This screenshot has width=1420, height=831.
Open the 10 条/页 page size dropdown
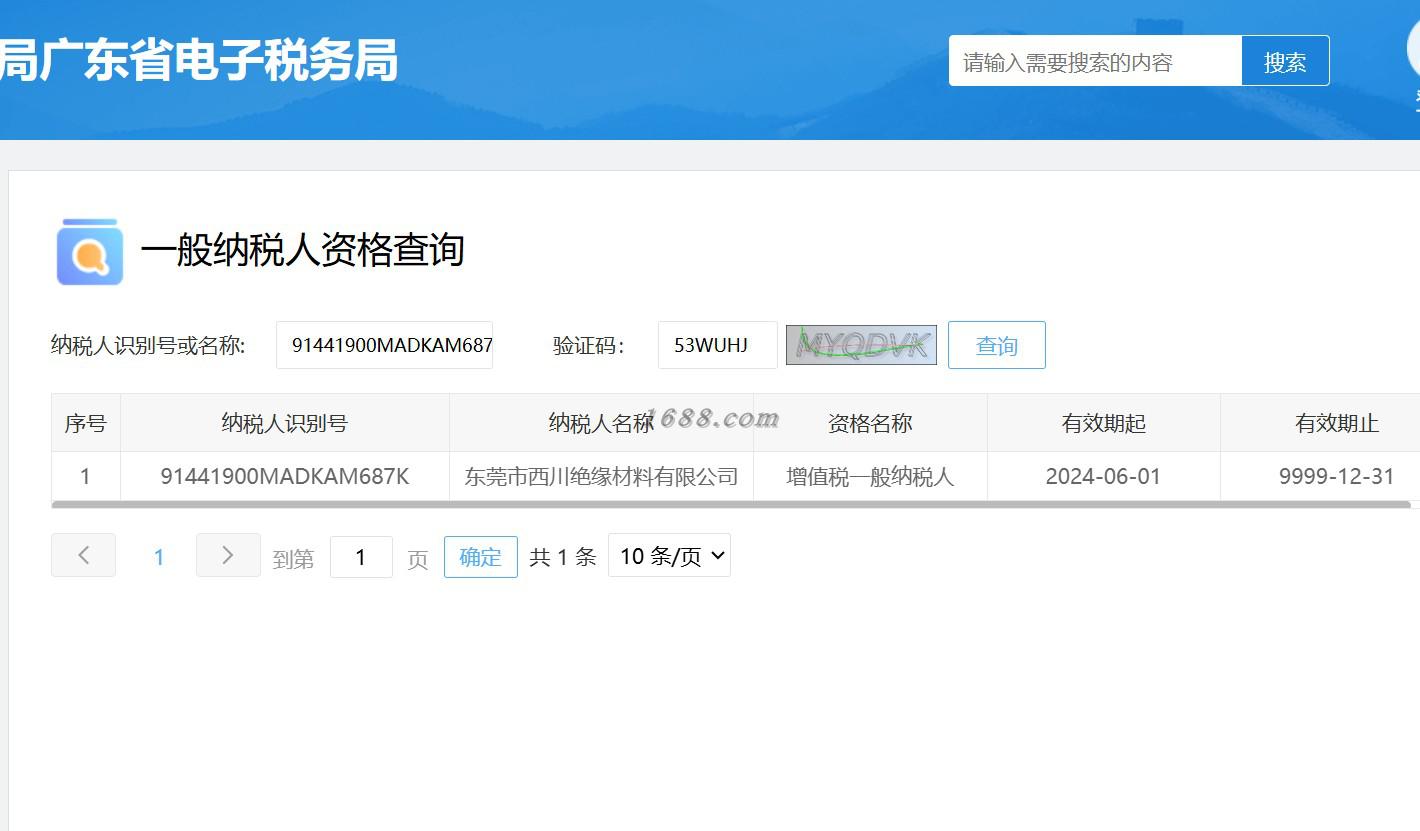[669, 556]
